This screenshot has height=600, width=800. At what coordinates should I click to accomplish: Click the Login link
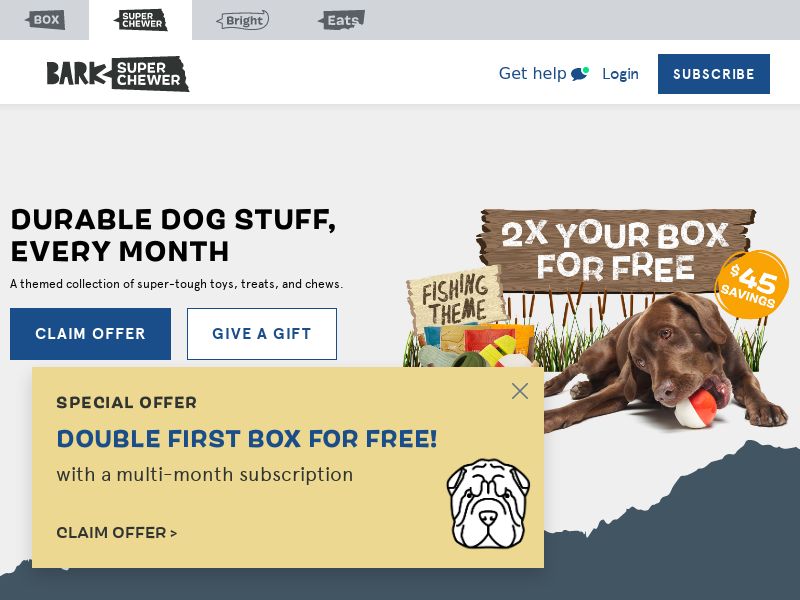tap(620, 73)
